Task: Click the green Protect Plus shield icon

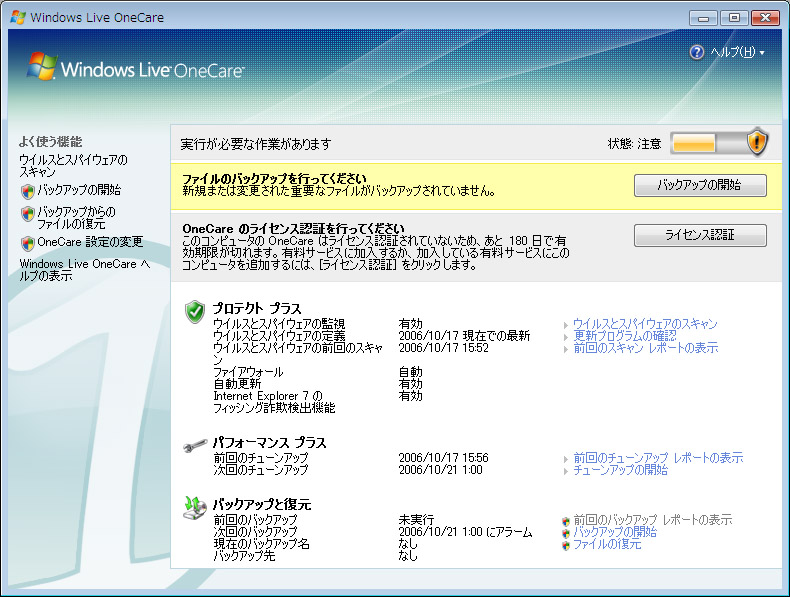Action: click(x=195, y=311)
